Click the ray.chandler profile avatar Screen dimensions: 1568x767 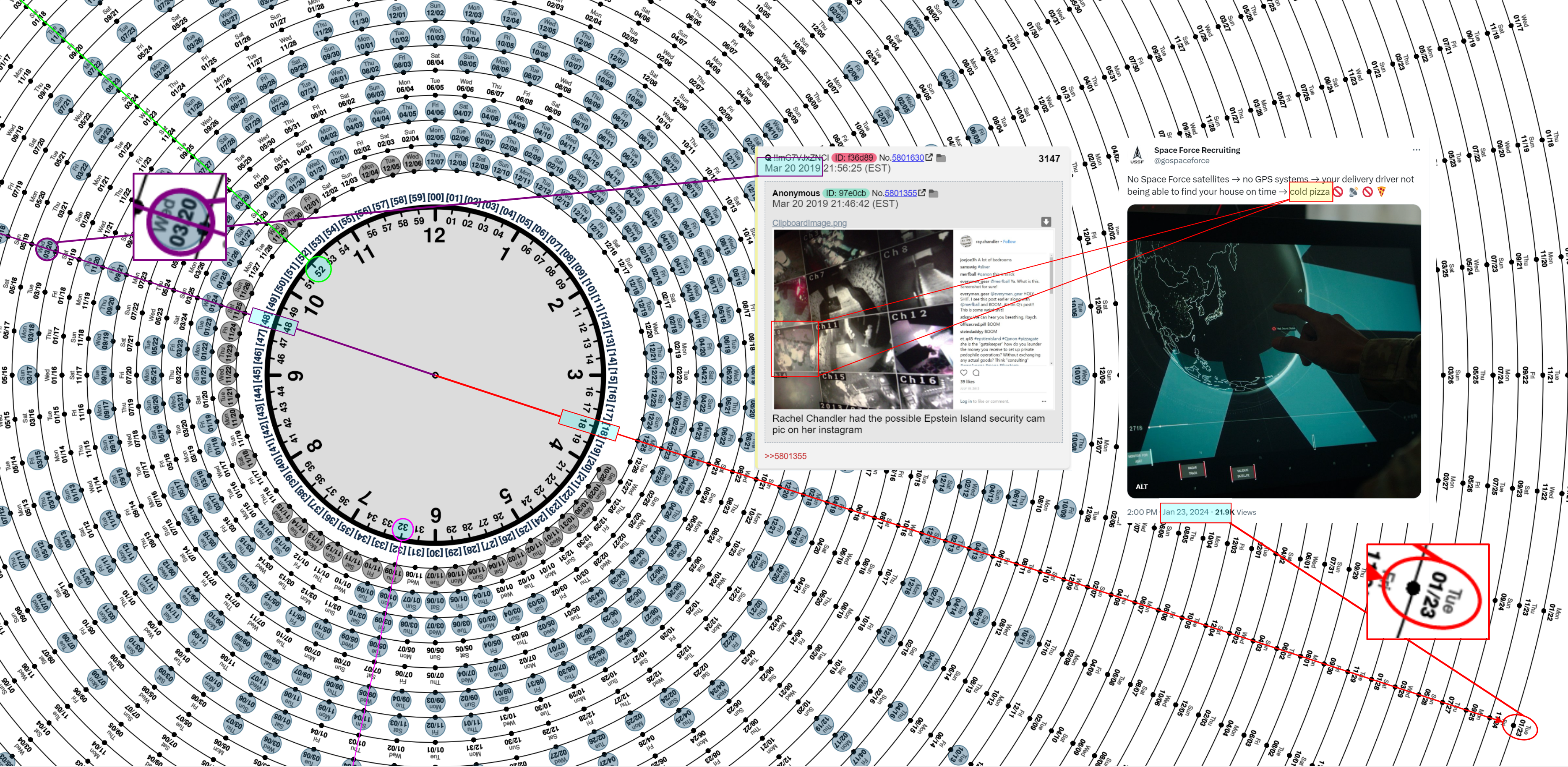[966, 242]
